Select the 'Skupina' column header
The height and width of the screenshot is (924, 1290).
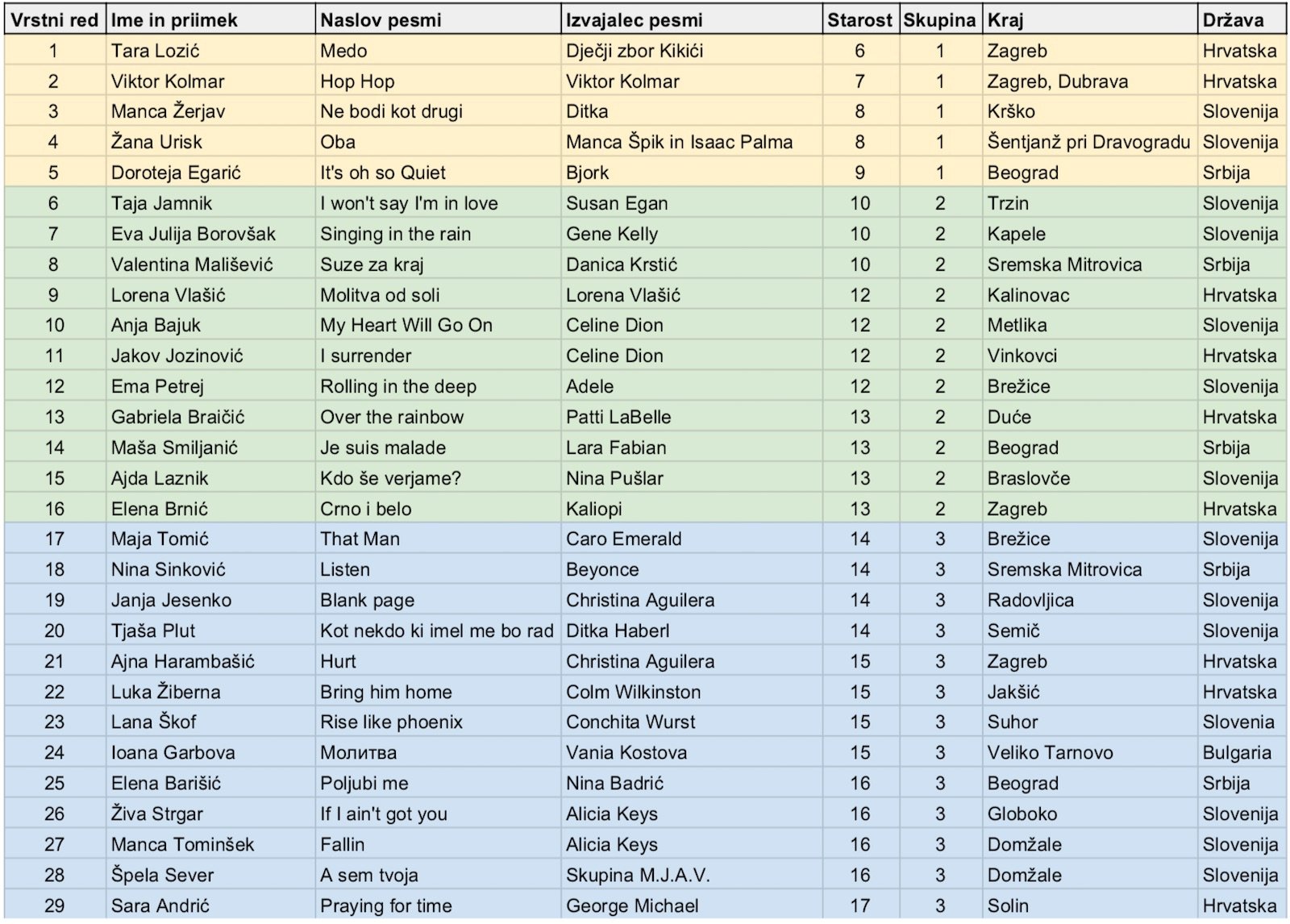(x=939, y=20)
